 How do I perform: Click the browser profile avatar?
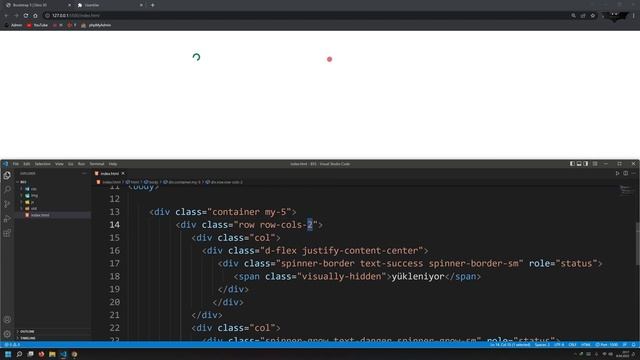tap(616, 16)
